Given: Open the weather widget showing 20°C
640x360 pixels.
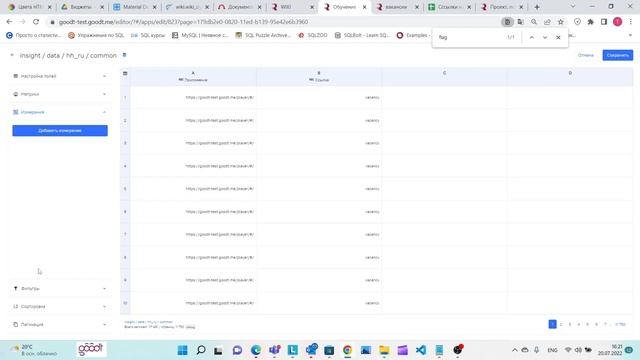Looking at the screenshot, I should [x=34, y=350].
